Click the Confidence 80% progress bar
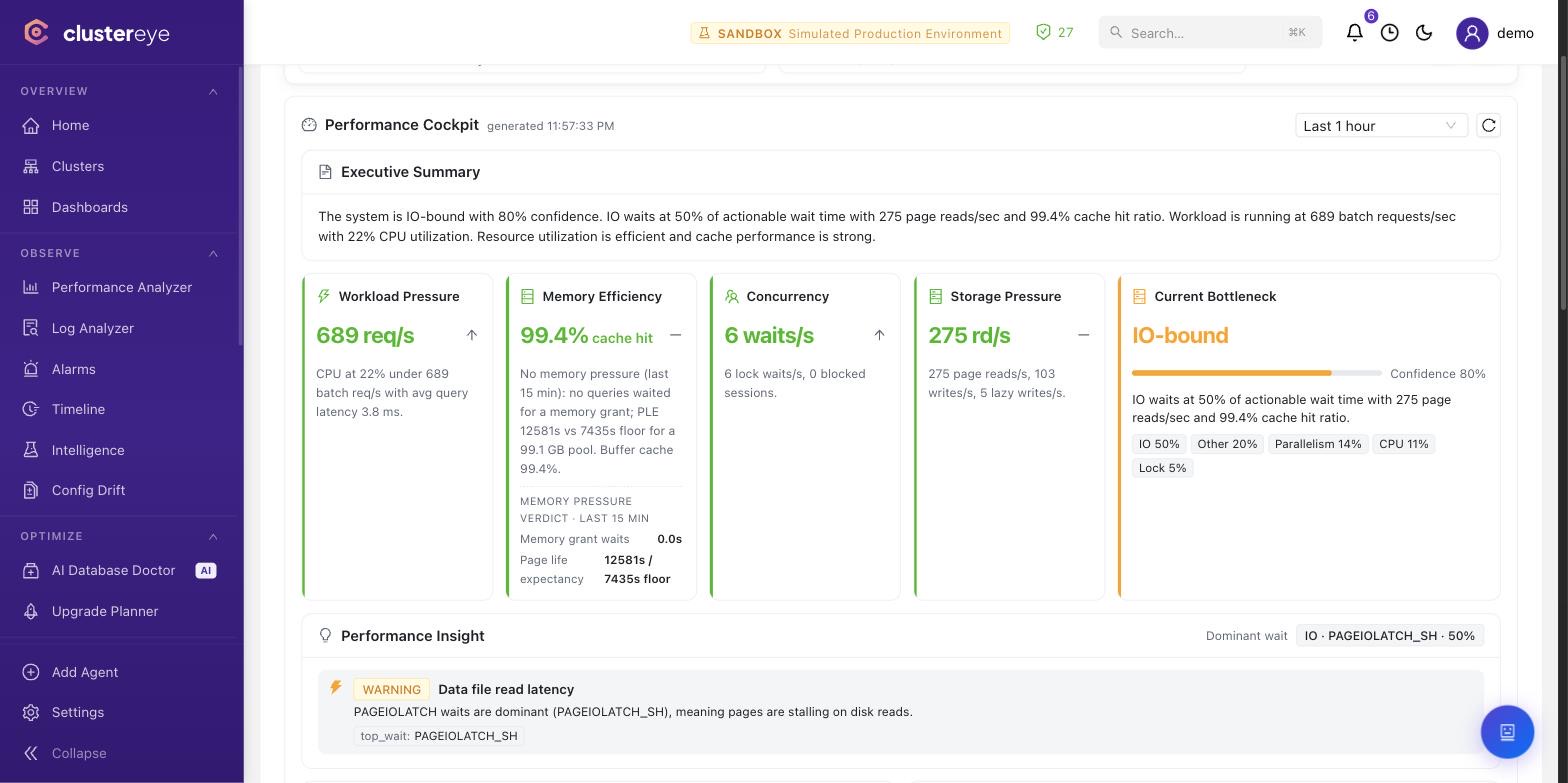The image size is (1568, 783). [x=1257, y=373]
